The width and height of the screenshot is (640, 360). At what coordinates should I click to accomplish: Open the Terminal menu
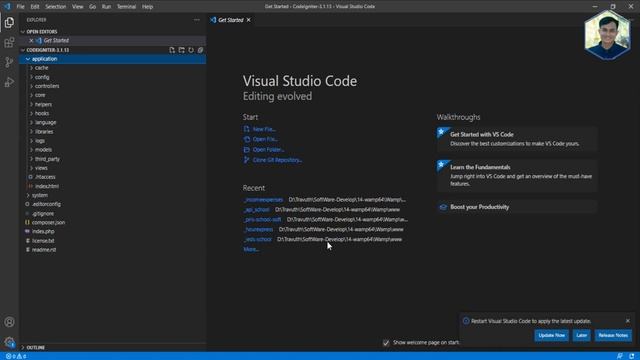[127, 7]
